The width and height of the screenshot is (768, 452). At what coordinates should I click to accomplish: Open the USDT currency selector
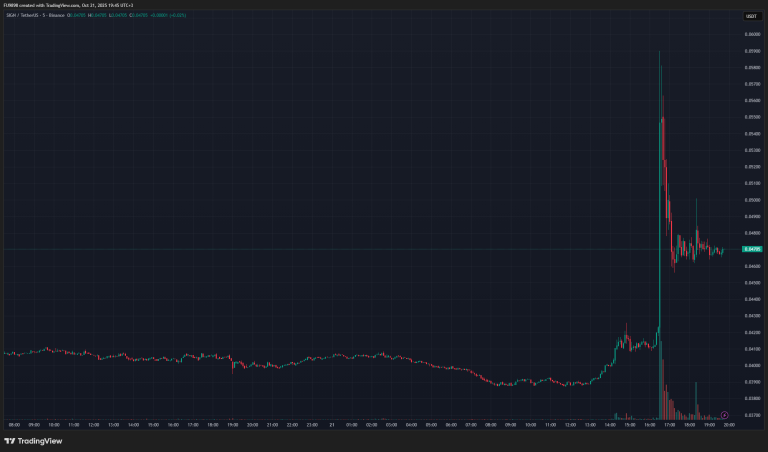[x=751, y=16]
